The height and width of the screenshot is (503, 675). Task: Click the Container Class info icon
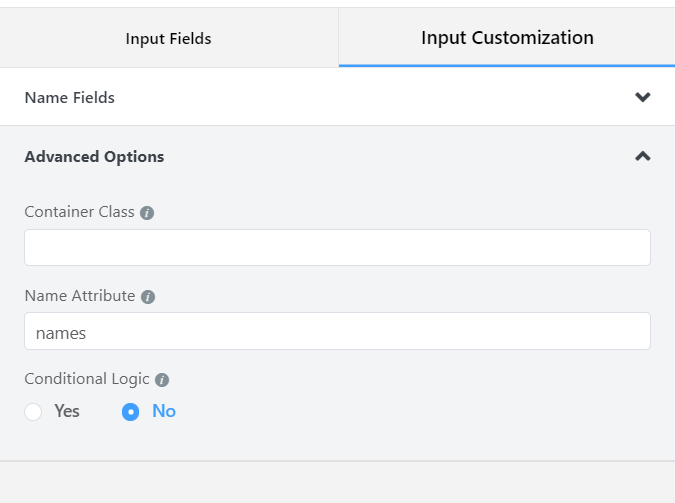(147, 213)
